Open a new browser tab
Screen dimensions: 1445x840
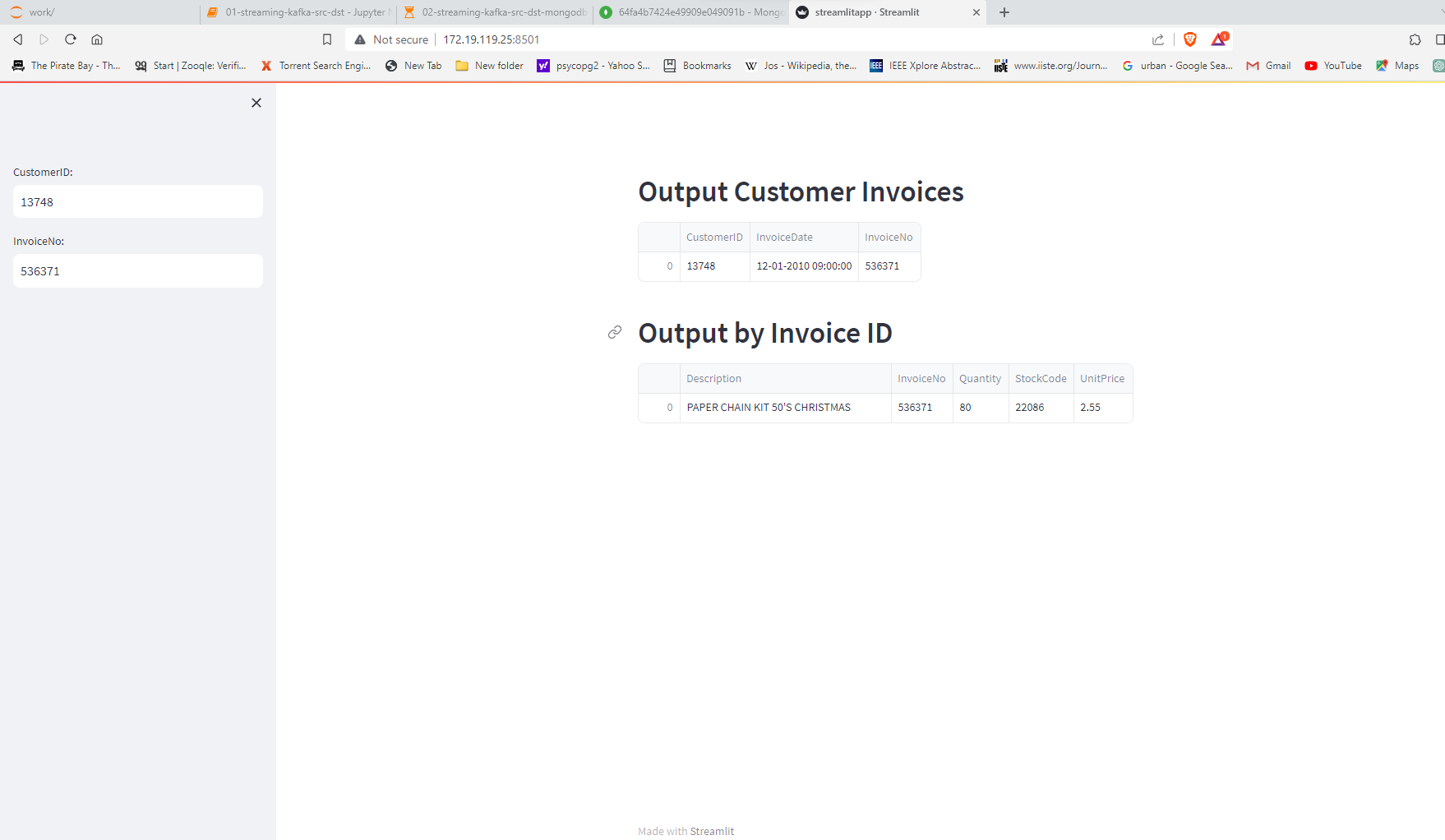[x=1004, y=12]
